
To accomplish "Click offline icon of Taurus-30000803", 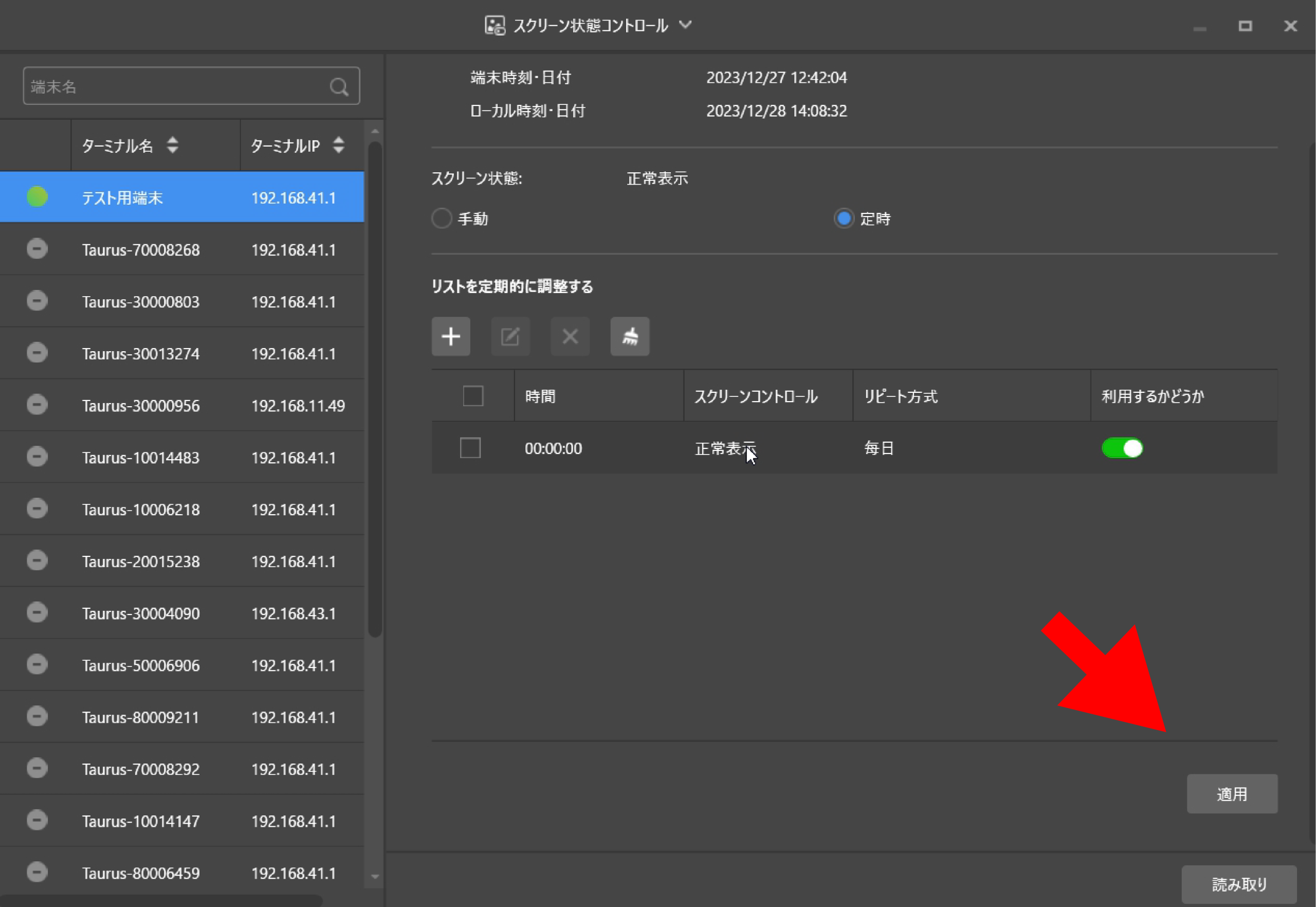I will [37, 301].
